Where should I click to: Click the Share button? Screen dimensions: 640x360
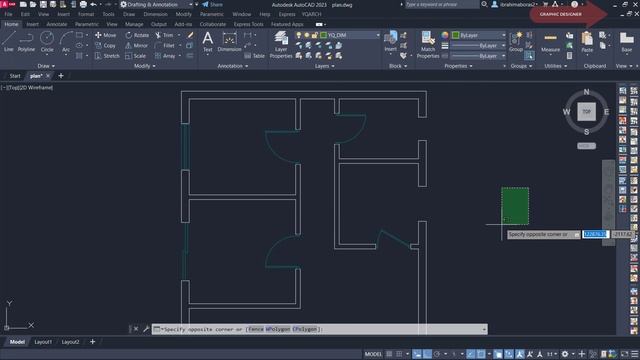pyautogui.click(x=212, y=4)
